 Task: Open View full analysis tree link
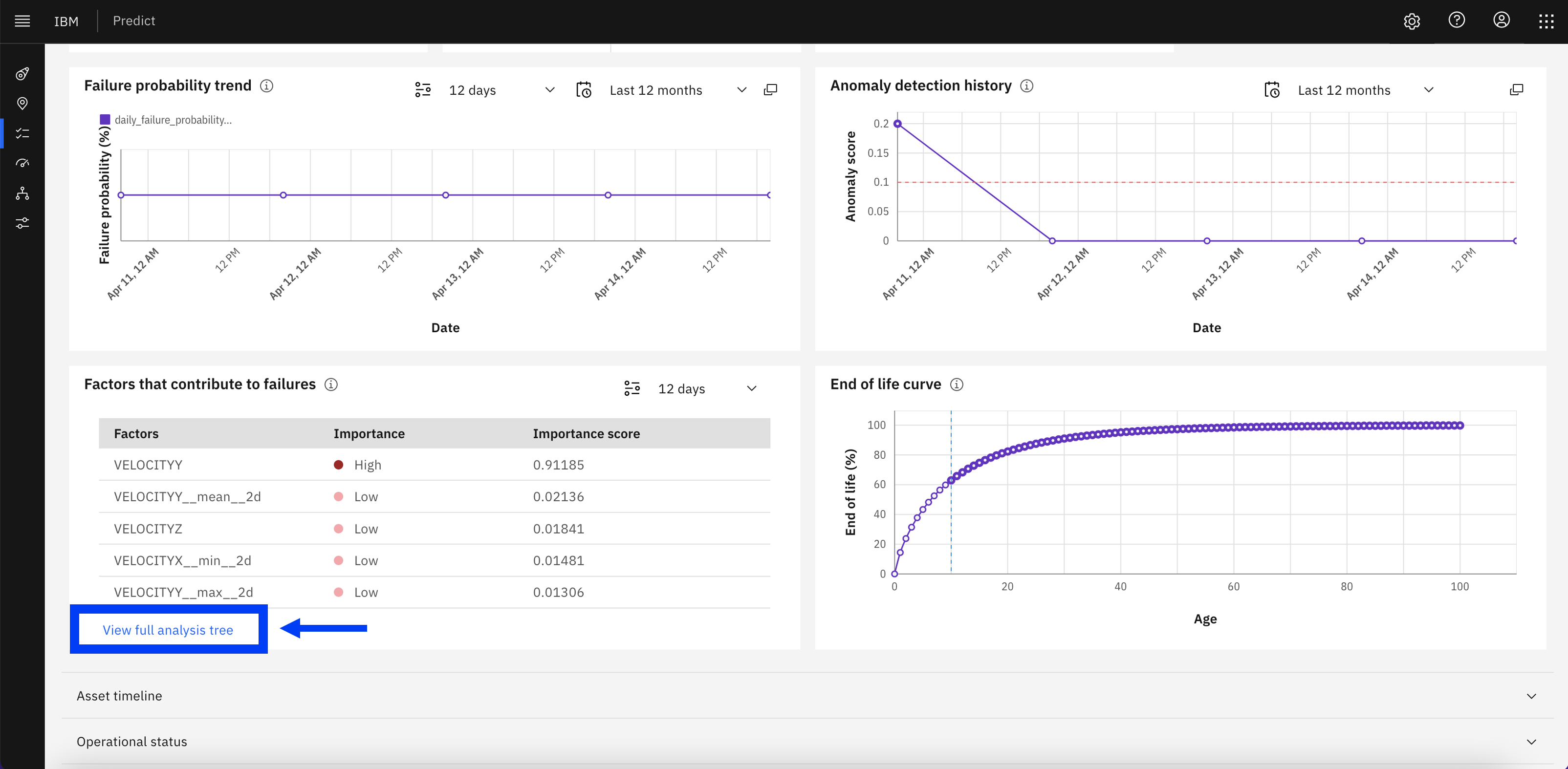pyautogui.click(x=168, y=630)
